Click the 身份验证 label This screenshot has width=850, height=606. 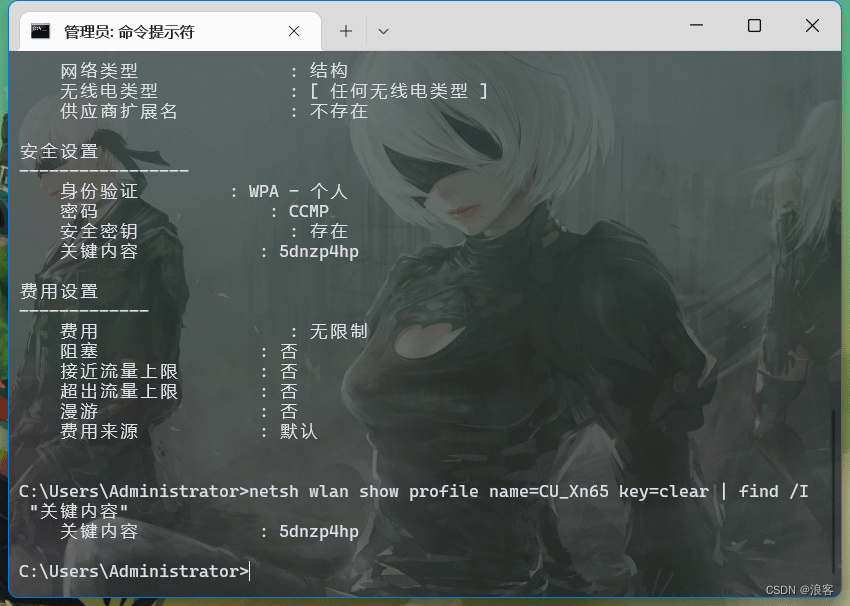pos(99,191)
